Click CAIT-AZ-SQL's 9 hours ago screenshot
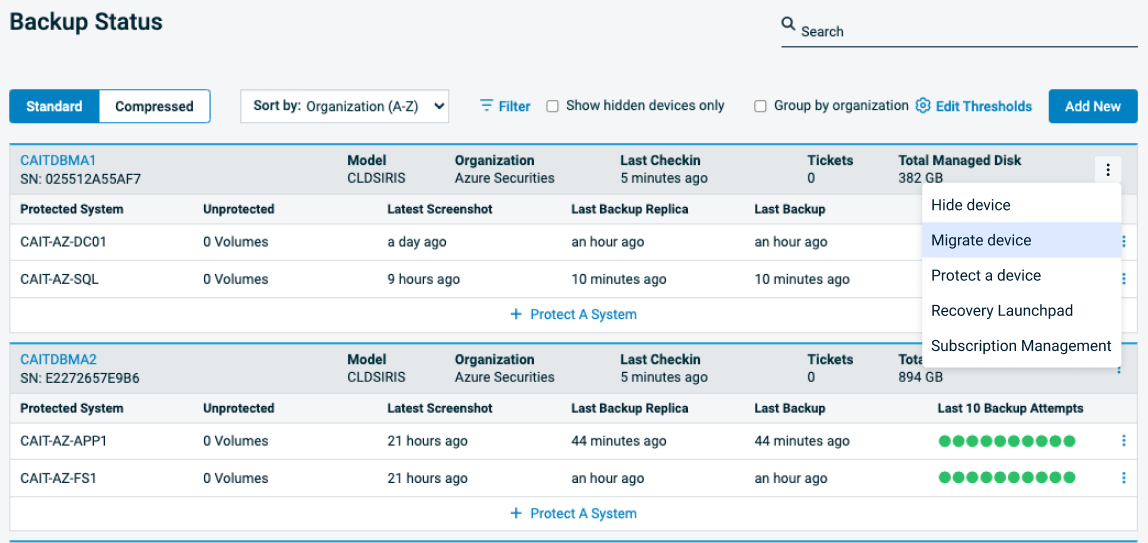The width and height of the screenshot is (1148, 543). [424, 279]
